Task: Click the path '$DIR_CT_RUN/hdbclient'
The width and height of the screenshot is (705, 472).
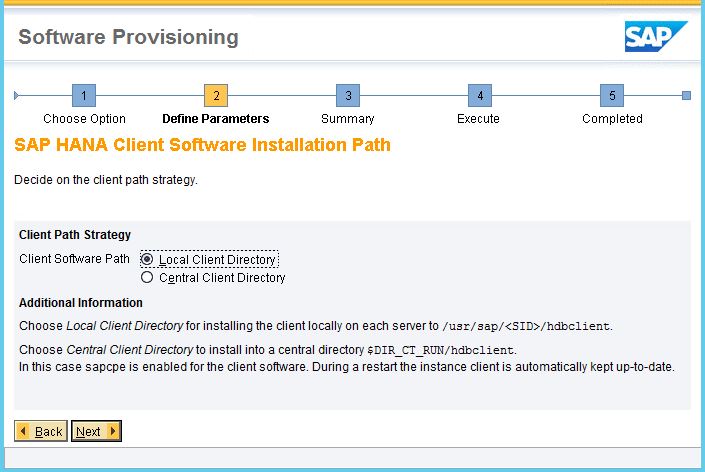Action: pos(441,350)
